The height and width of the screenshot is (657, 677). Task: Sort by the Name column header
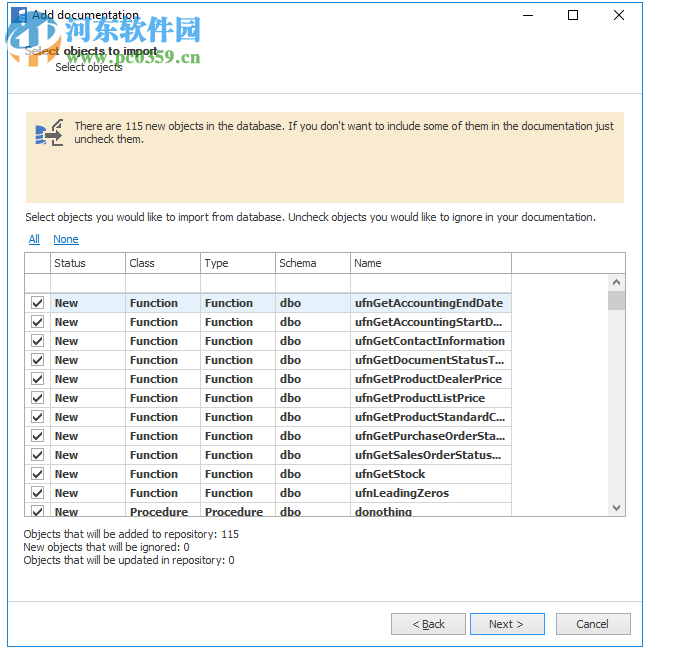pos(431,263)
